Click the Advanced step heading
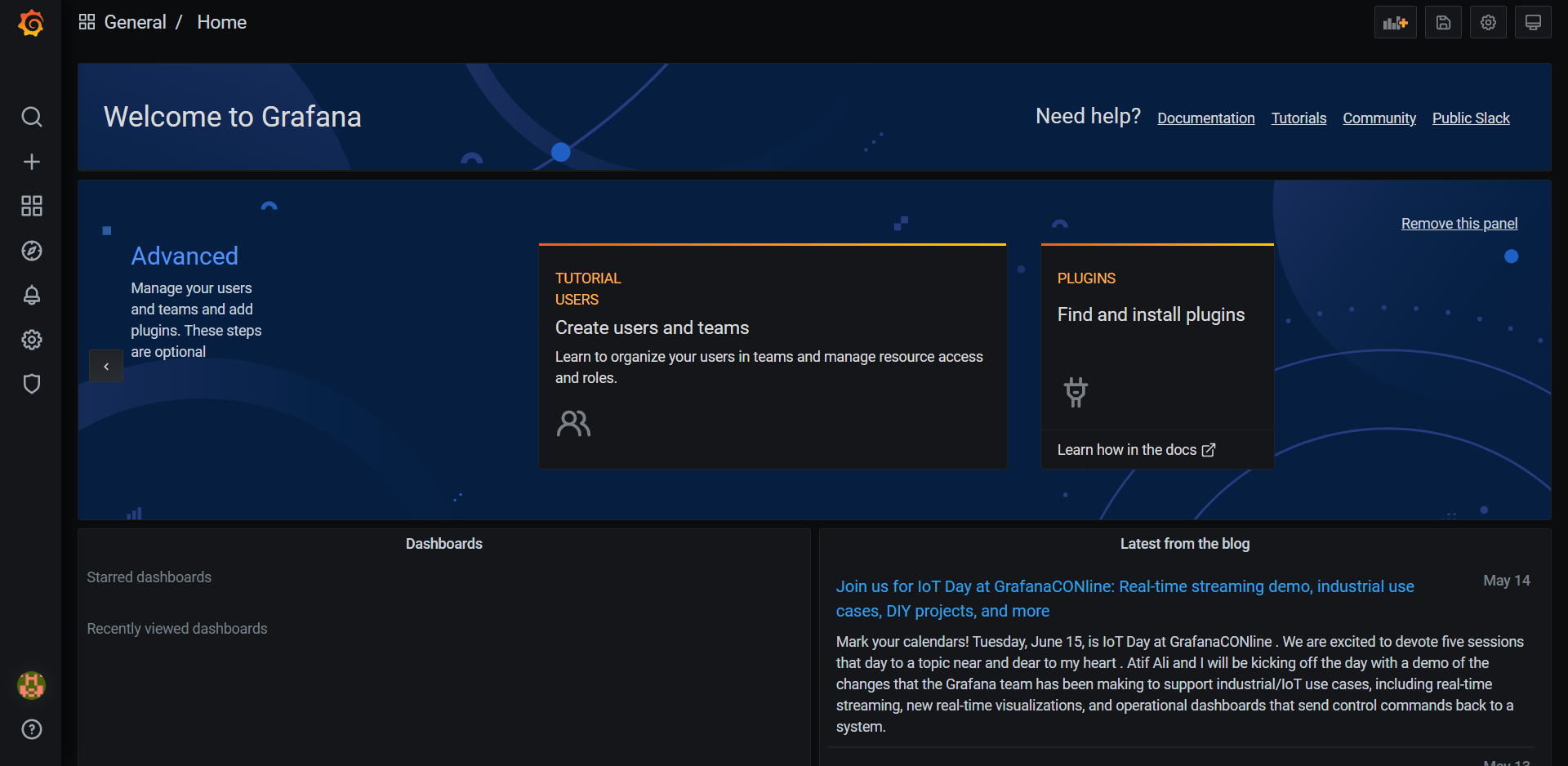The width and height of the screenshot is (1568, 766). point(185,256)
